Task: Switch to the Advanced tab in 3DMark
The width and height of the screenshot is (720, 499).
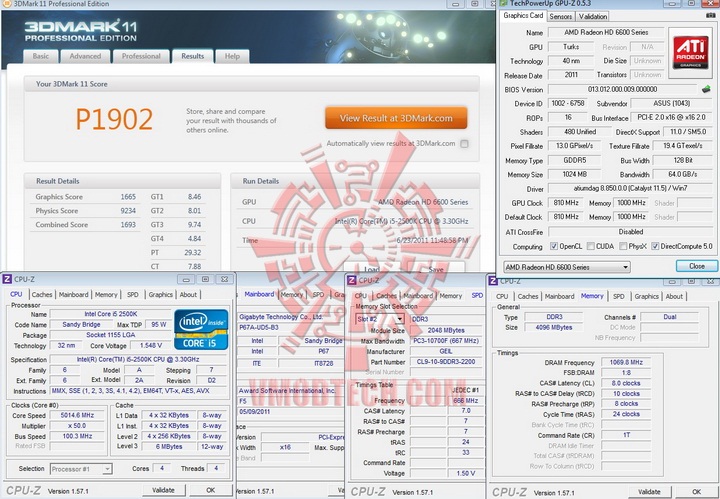Action: pos(85,56)
